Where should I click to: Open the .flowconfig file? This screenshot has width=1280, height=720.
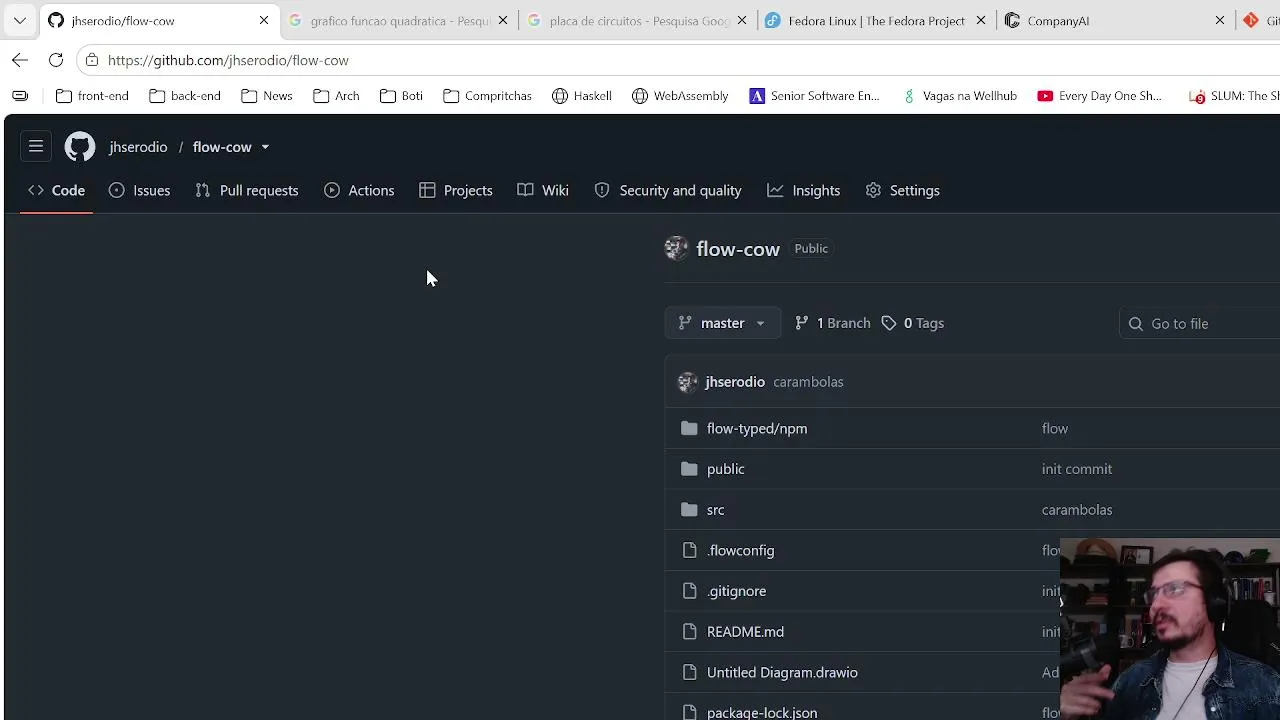click(x=741, y=550)
